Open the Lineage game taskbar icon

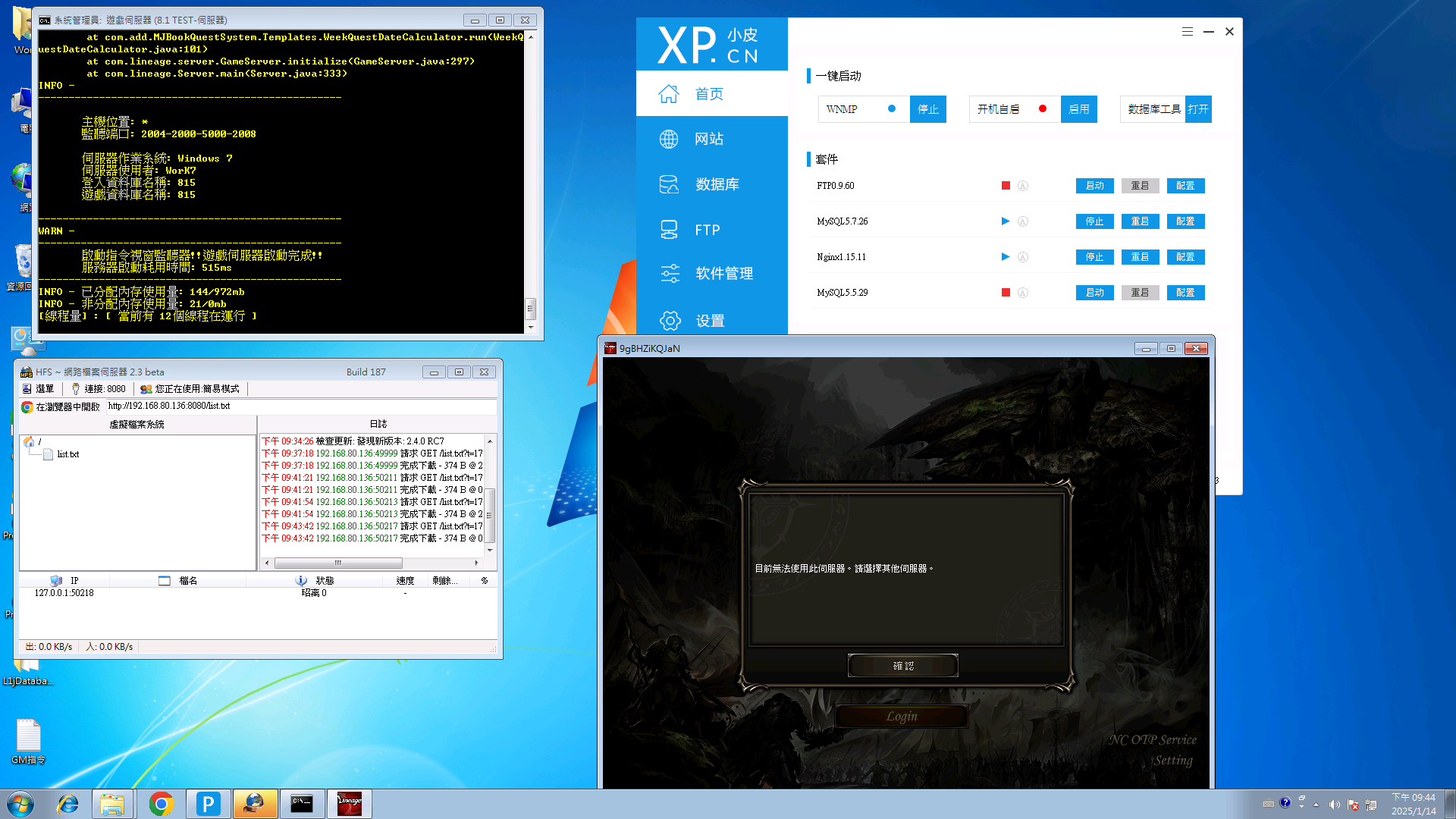pyautogui.click(x=349, y=804)
